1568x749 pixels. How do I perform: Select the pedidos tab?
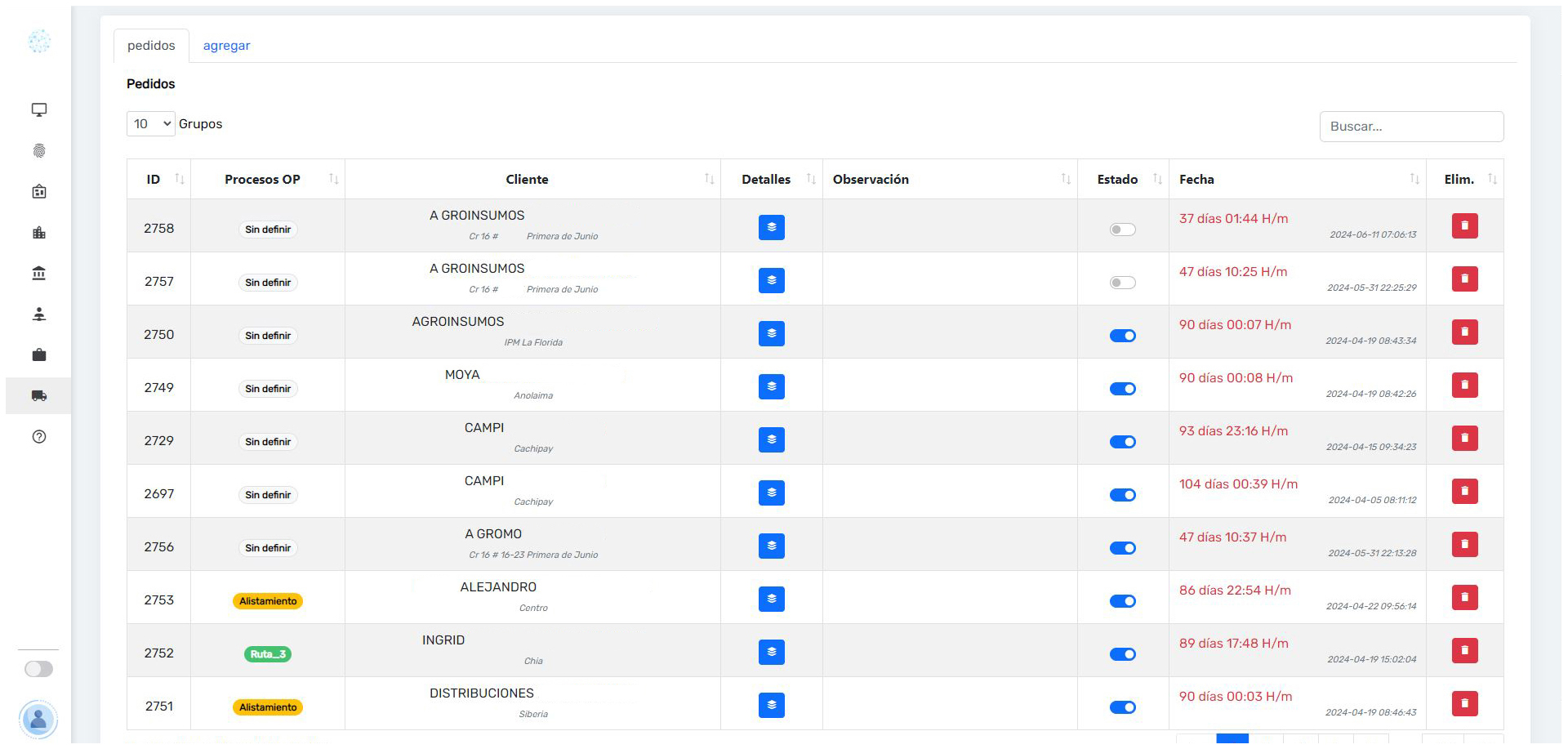(151, 46)
